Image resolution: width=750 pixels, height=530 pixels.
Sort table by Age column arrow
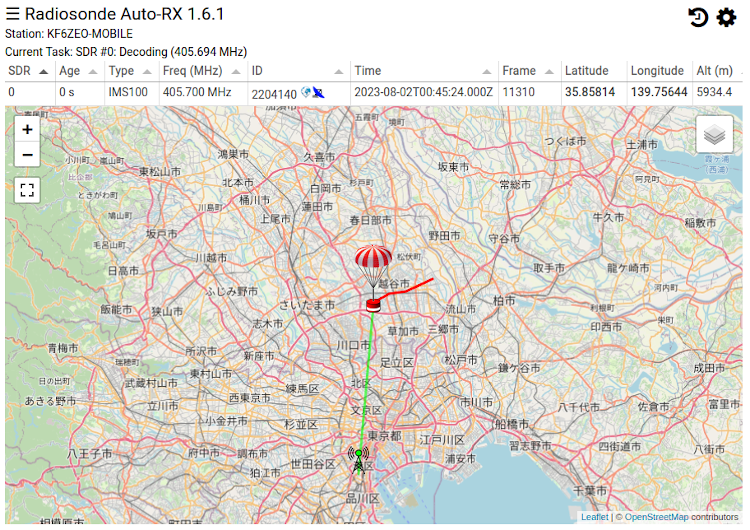click(x=93, y=72)
